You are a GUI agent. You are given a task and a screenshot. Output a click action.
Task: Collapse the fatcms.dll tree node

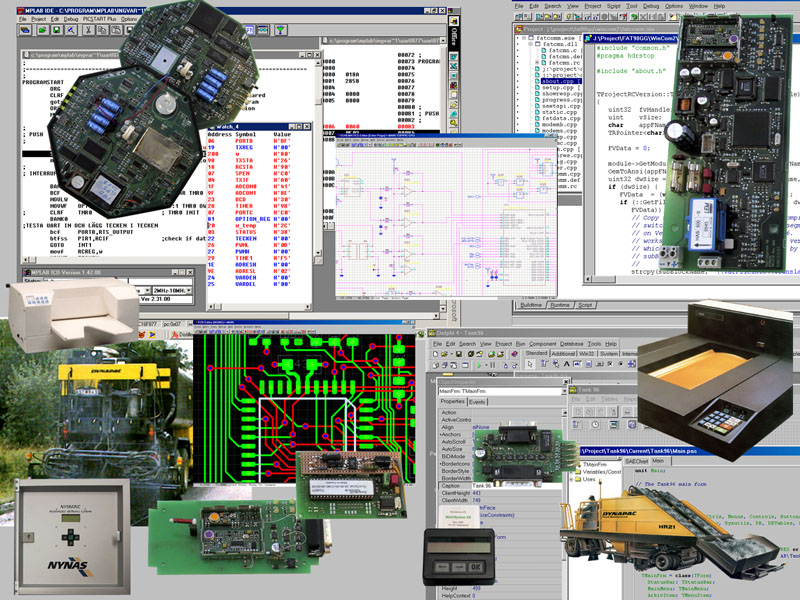pyautogui.click(x=531, y=44)
